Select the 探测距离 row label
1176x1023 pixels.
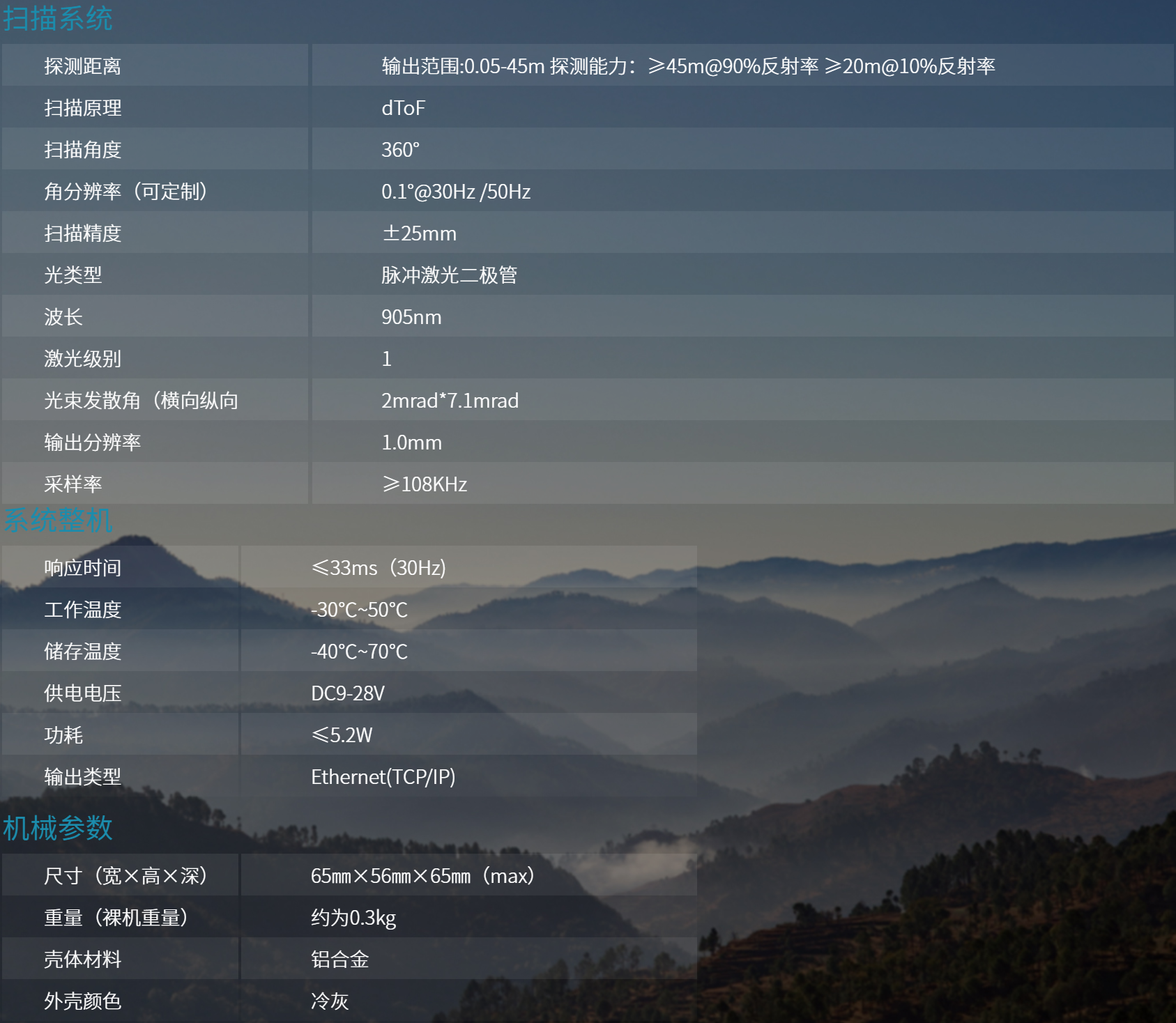click(82, 66)
